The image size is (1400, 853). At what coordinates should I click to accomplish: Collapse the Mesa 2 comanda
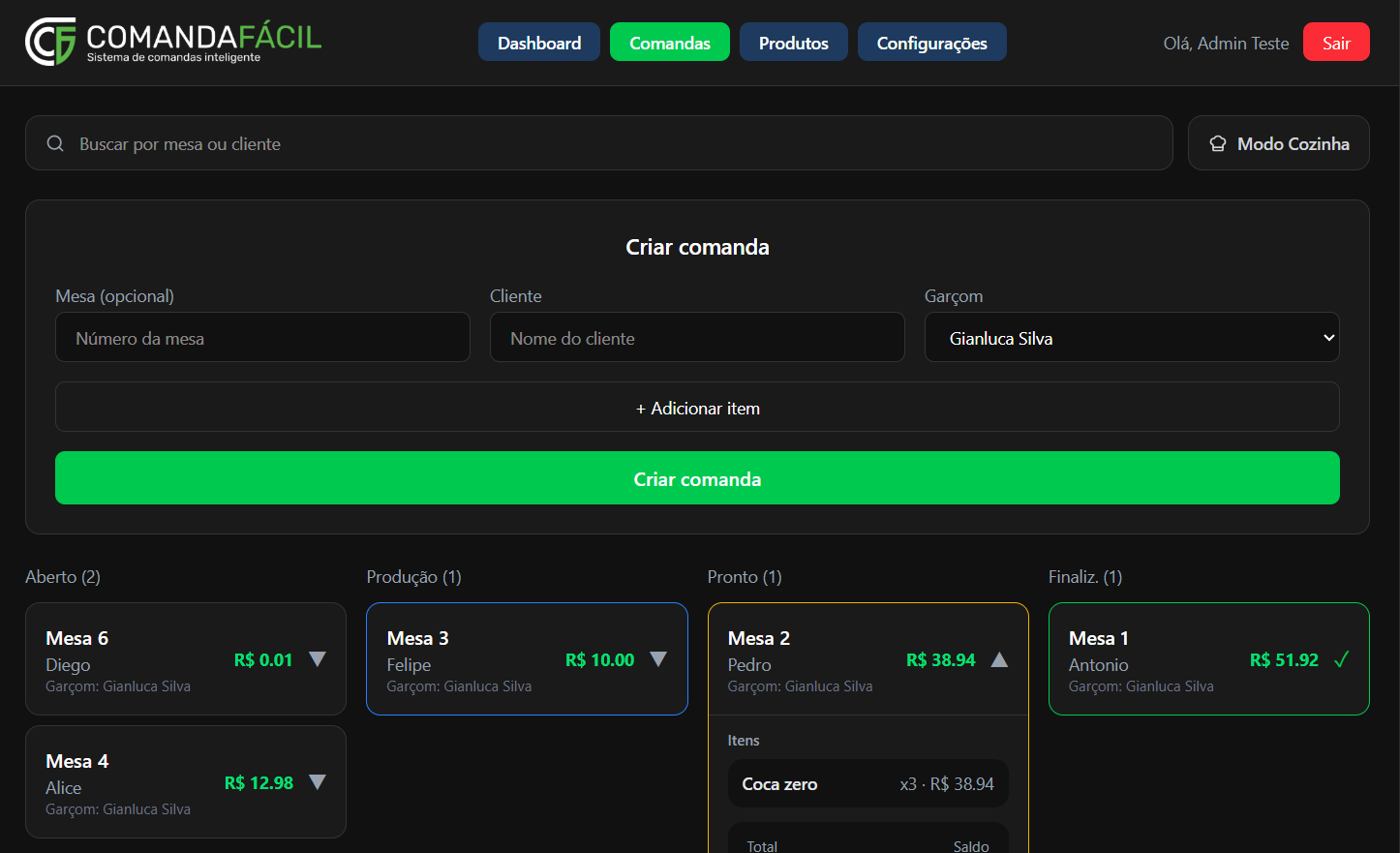click(999, 659)
